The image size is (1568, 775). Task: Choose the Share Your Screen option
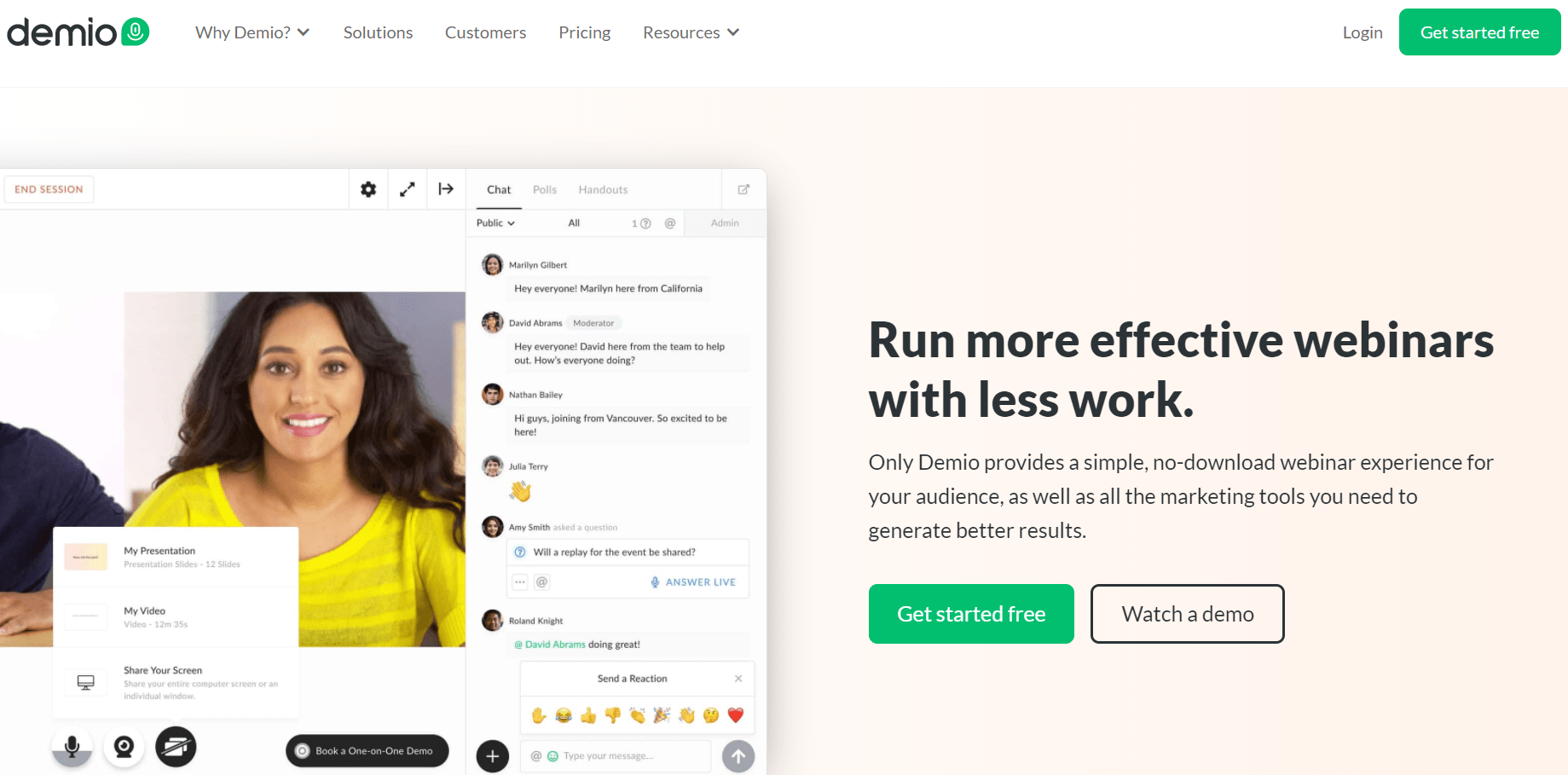coord(176,682)
